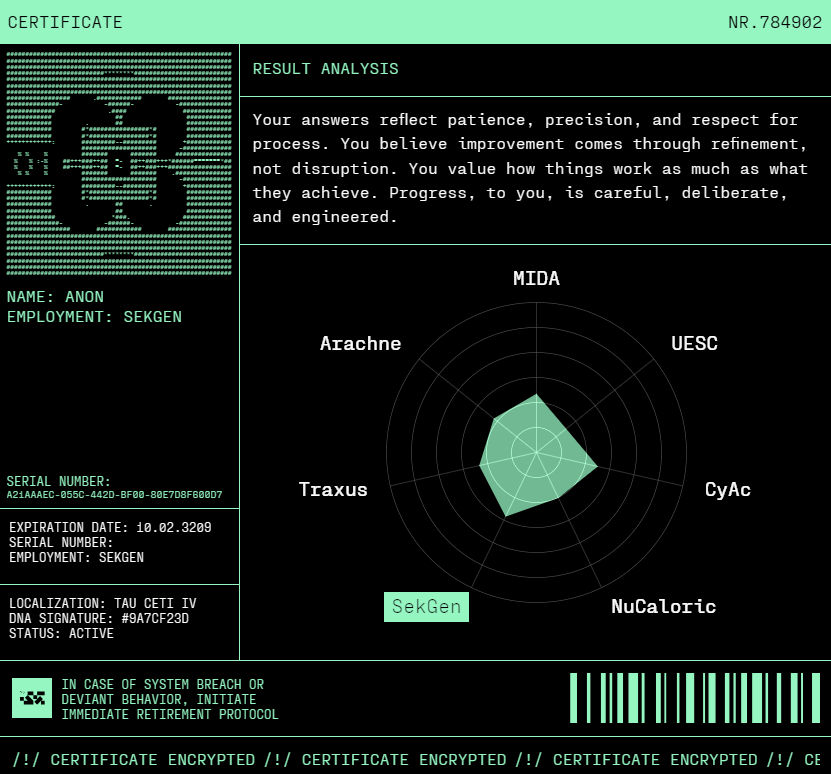Select the CyAc axis label
The image size is (831, 774).
(728, 490)
